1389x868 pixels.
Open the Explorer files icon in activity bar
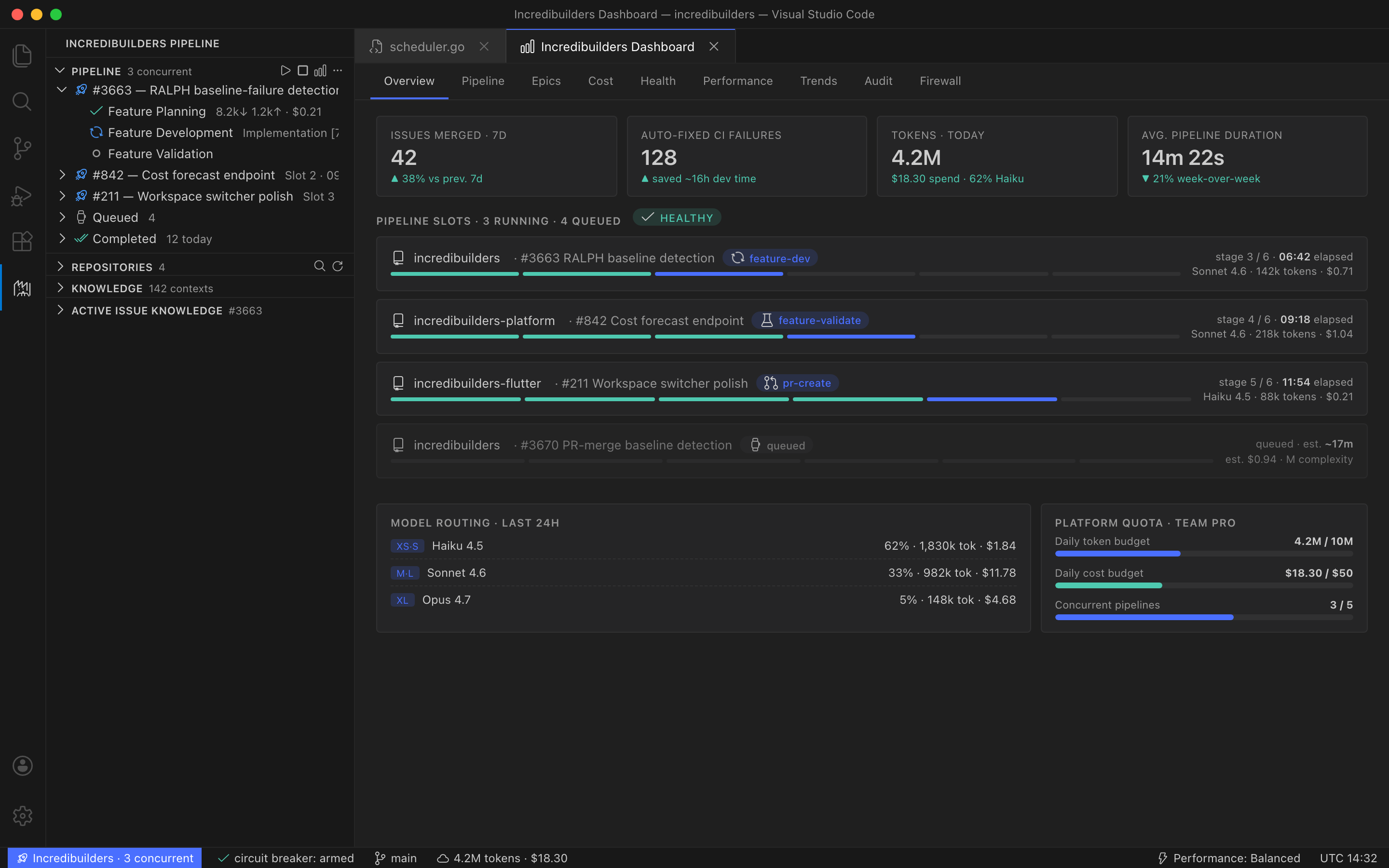[22, 55]
